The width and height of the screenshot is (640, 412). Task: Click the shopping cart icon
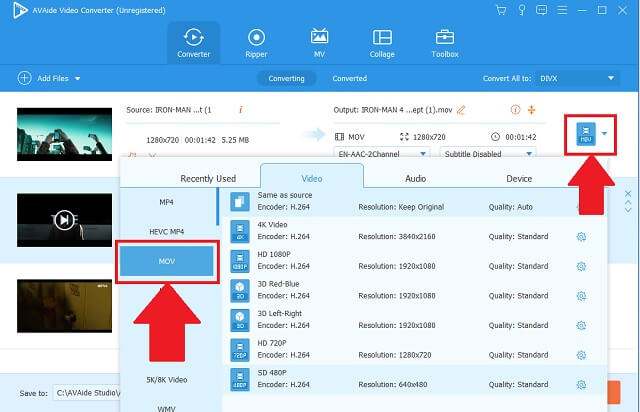coord(501,10)
